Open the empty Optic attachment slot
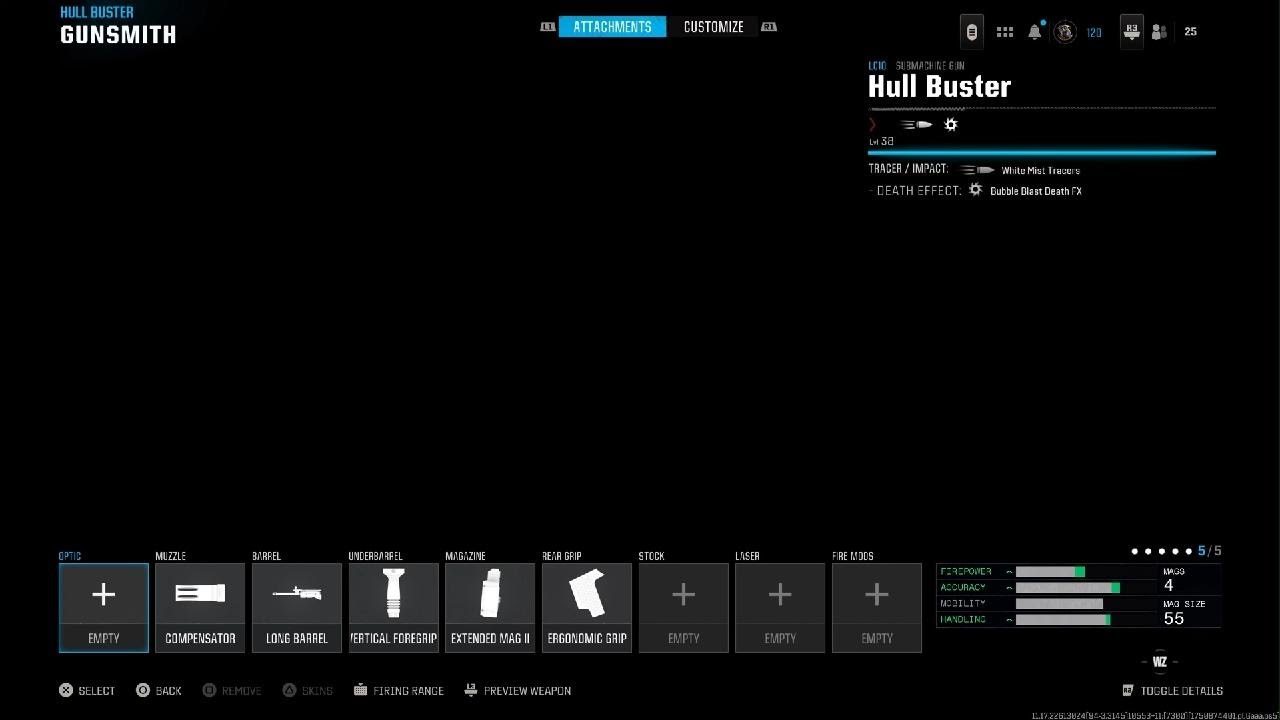Image resolution: width=1280 pixels, height=720 pixels. (104, 608)
